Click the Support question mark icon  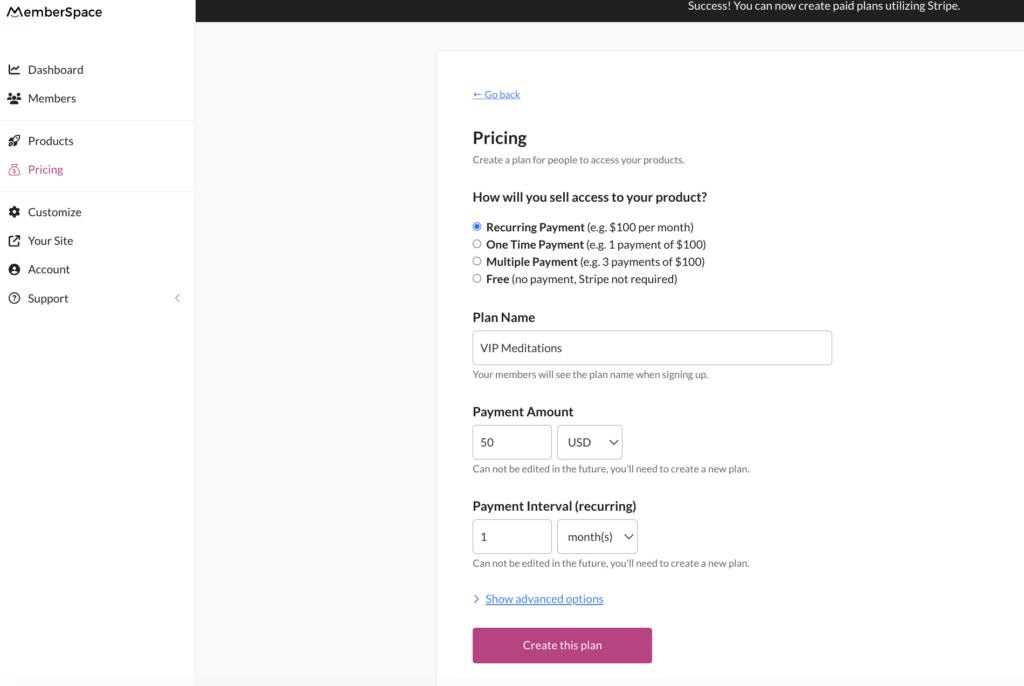pyautogui.click(x=14, y=299)
